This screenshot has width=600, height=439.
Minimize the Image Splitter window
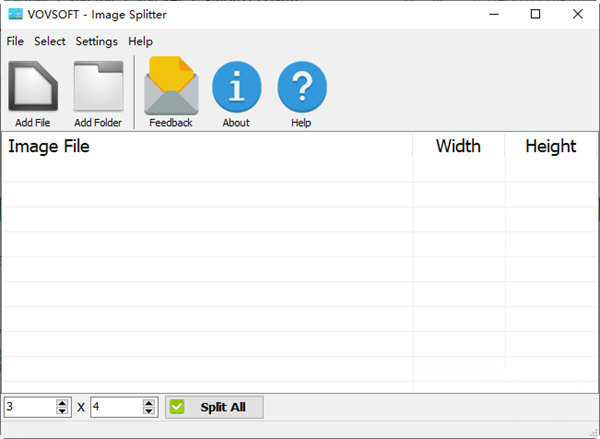click(494, 14)
